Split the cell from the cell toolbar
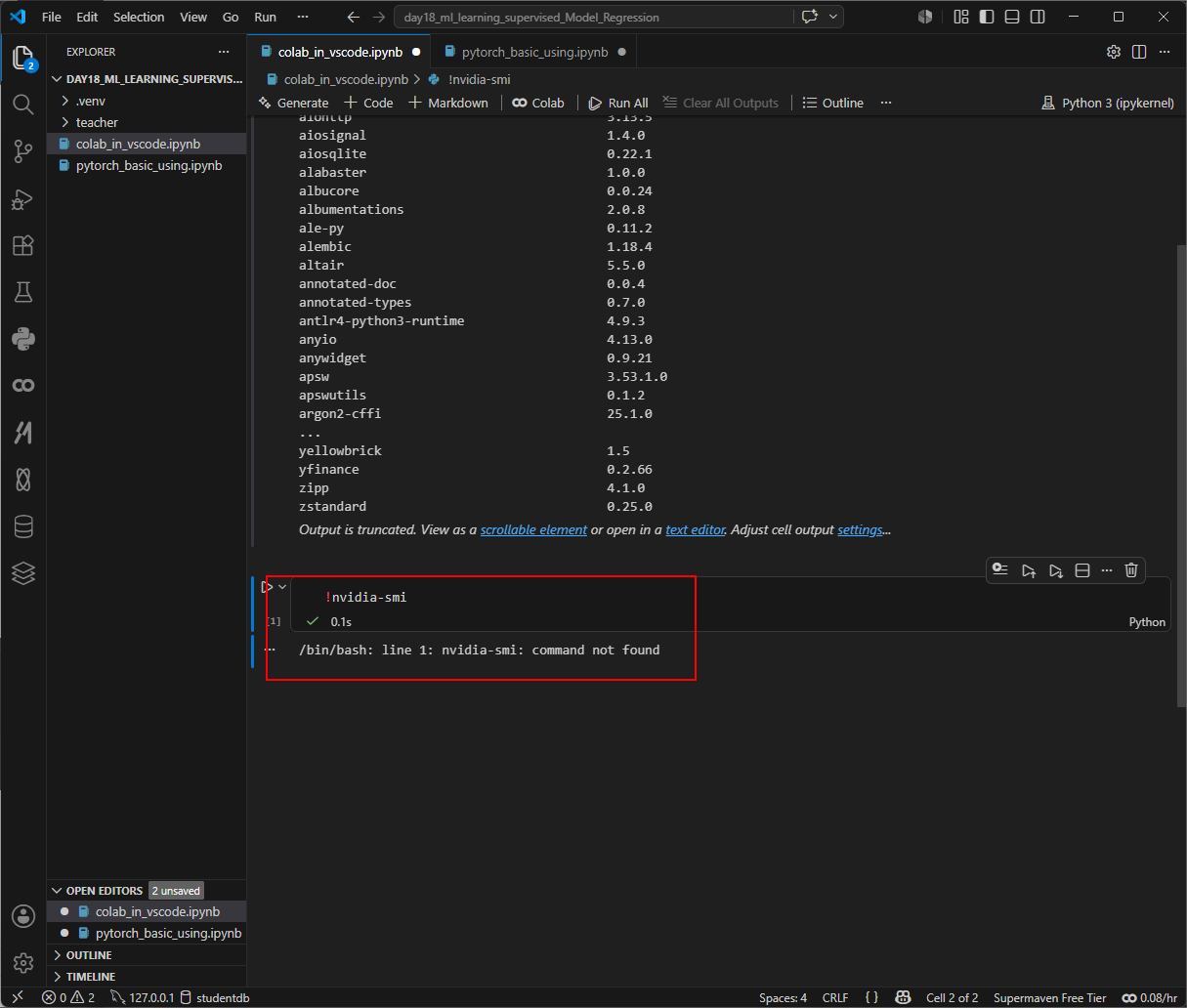The height and width of the screenshot is (1008, 1187). click(x=1082, y=570)
